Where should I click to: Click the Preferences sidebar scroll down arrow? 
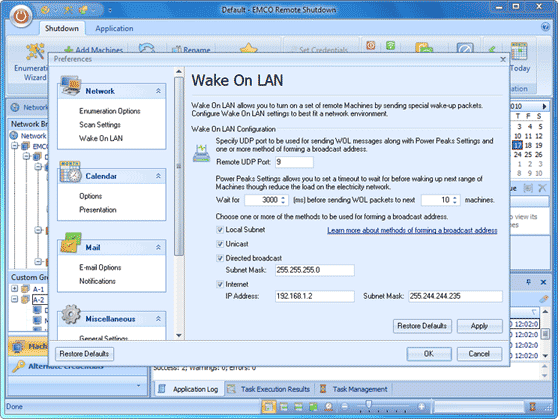tap(179, 335)
